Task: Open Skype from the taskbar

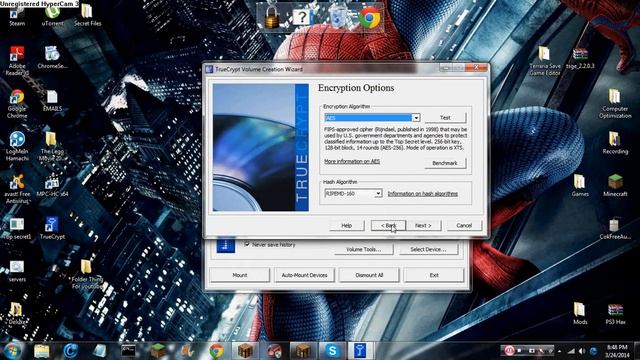Action: (x=332, y=351)
